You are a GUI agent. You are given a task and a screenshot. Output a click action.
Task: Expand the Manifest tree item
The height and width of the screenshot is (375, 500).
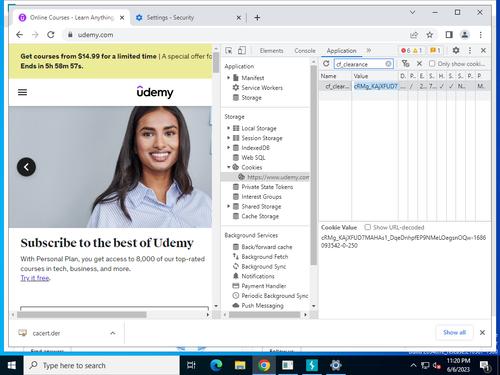228,78
